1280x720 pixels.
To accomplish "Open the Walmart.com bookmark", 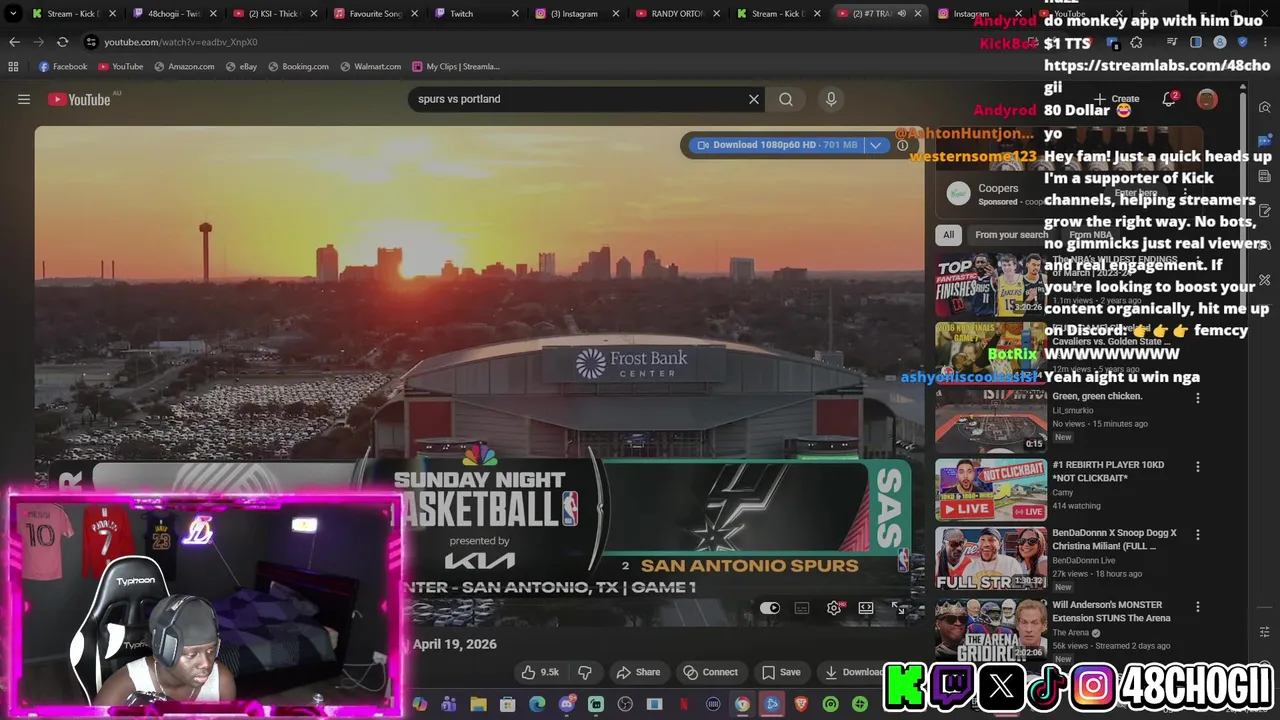I will [370, 66].
